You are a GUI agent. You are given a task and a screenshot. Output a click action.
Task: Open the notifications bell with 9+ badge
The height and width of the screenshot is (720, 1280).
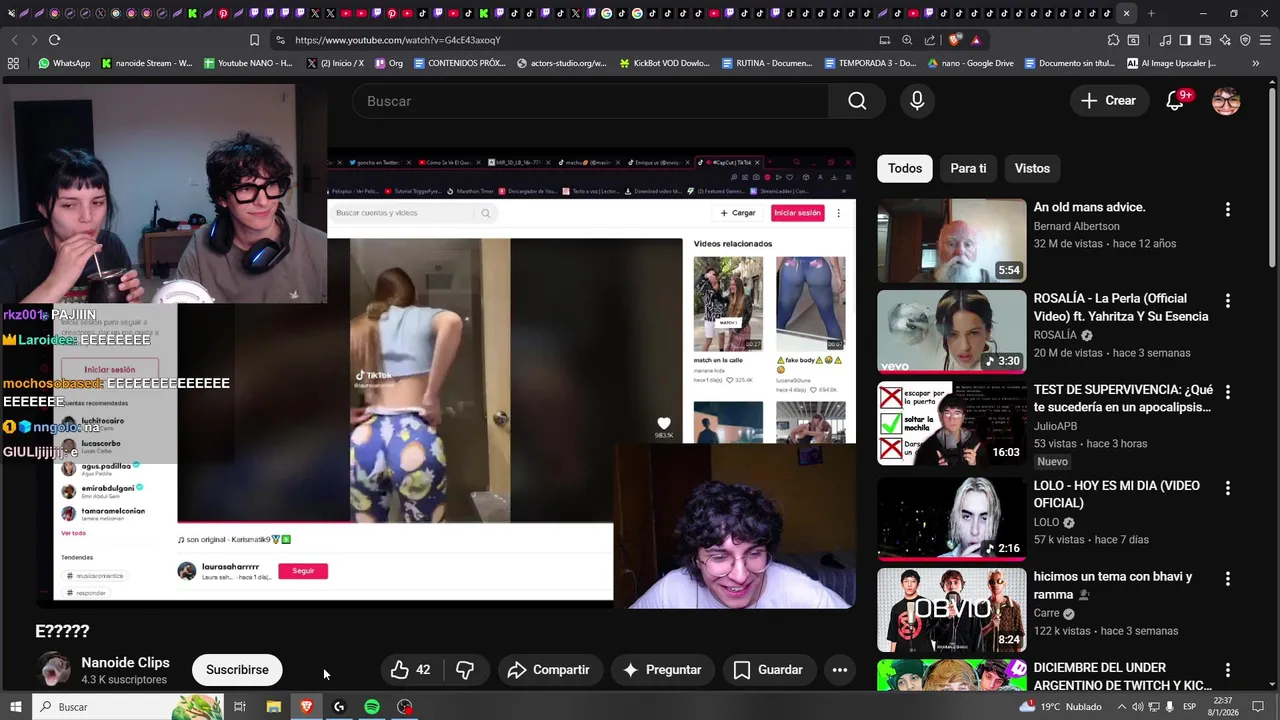1176,101
